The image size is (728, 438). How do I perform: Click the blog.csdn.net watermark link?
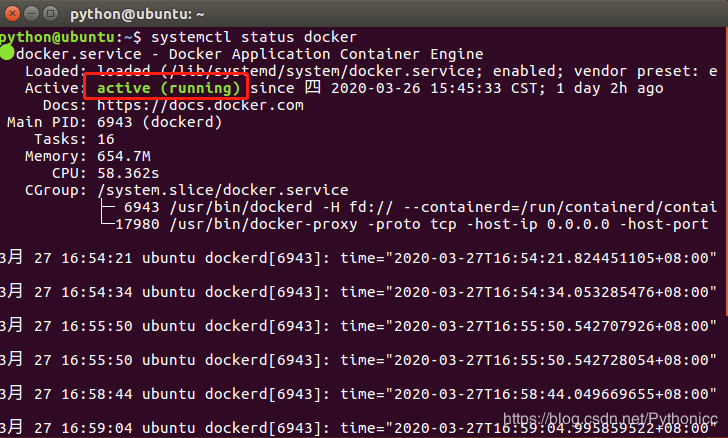click(x=610, y=418)
